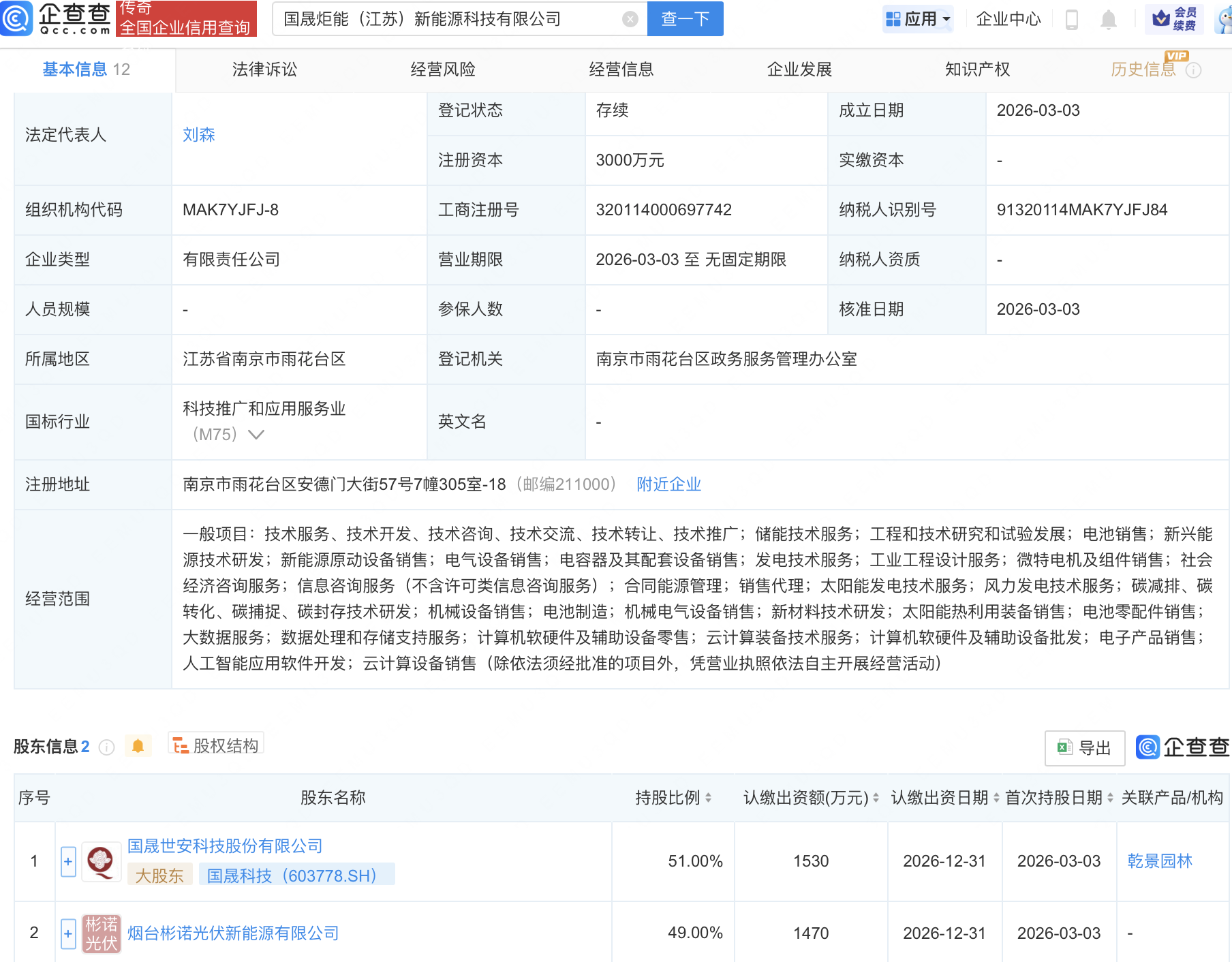Click the info icon beside 股东信息
This screenshot has width=1232, height=962.
pos(107,747)
